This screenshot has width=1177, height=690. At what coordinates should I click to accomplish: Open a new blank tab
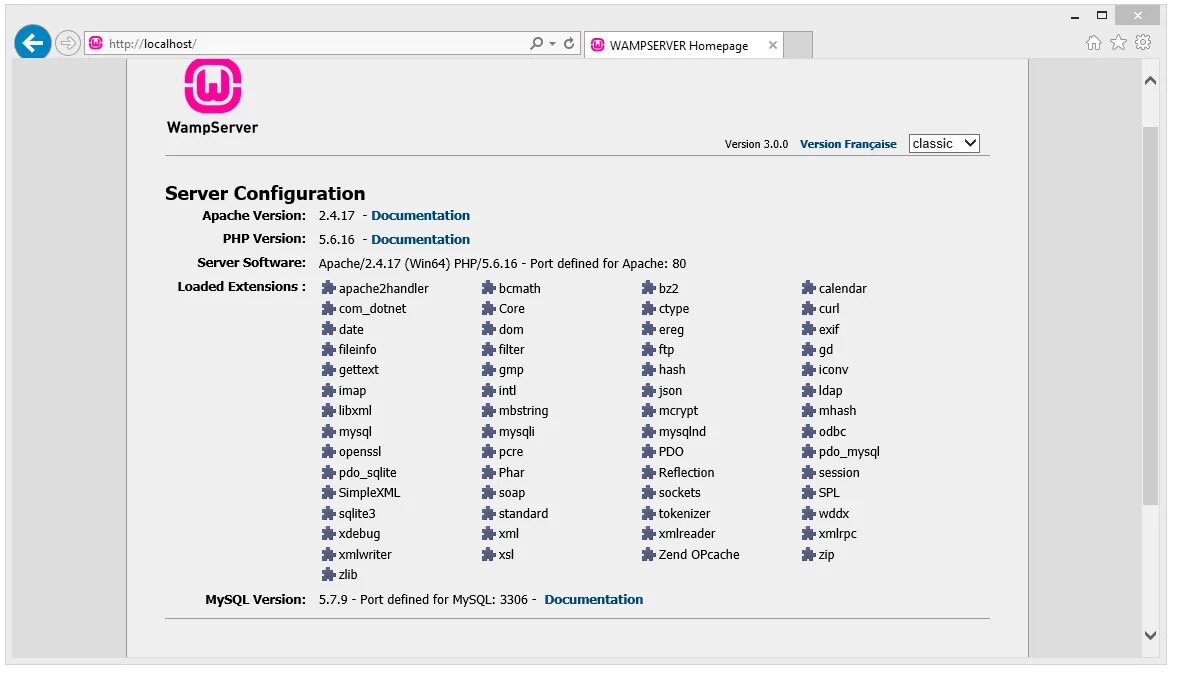click(798, 46)
